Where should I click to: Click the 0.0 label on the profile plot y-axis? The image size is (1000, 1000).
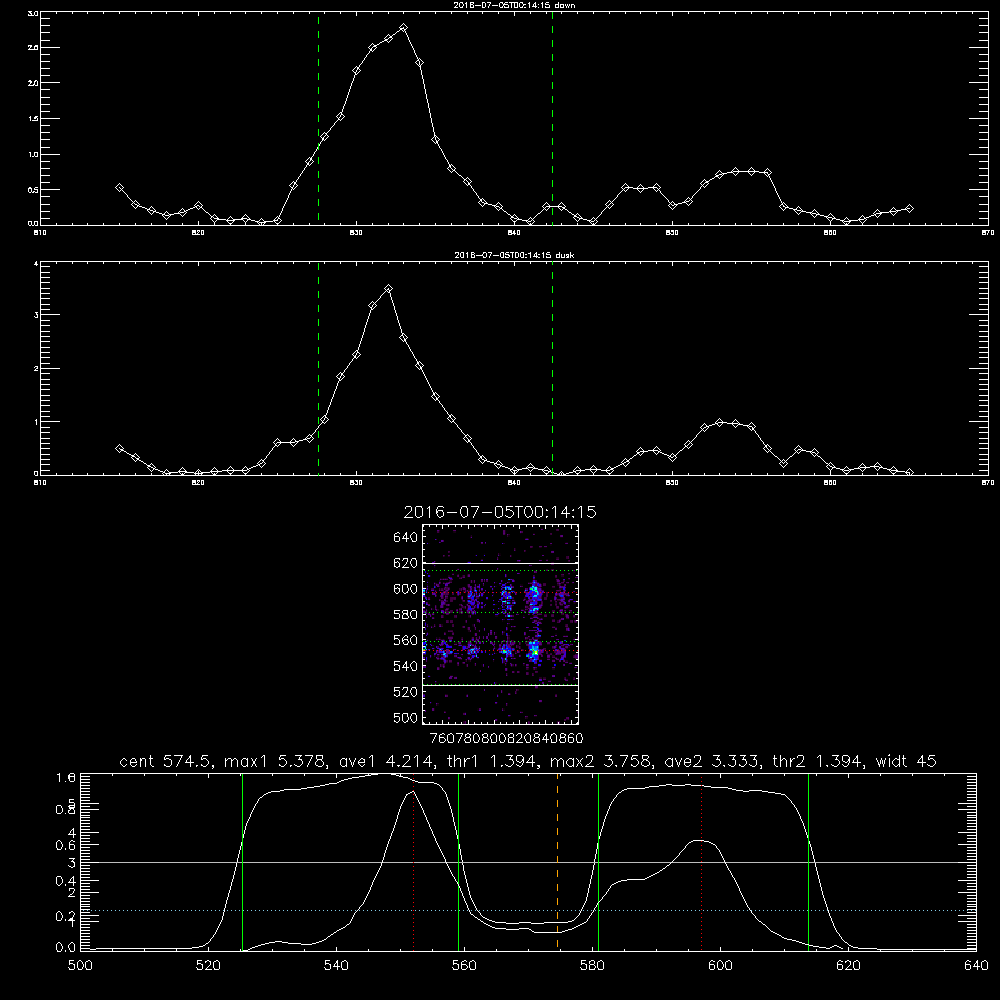coord(66,947)
